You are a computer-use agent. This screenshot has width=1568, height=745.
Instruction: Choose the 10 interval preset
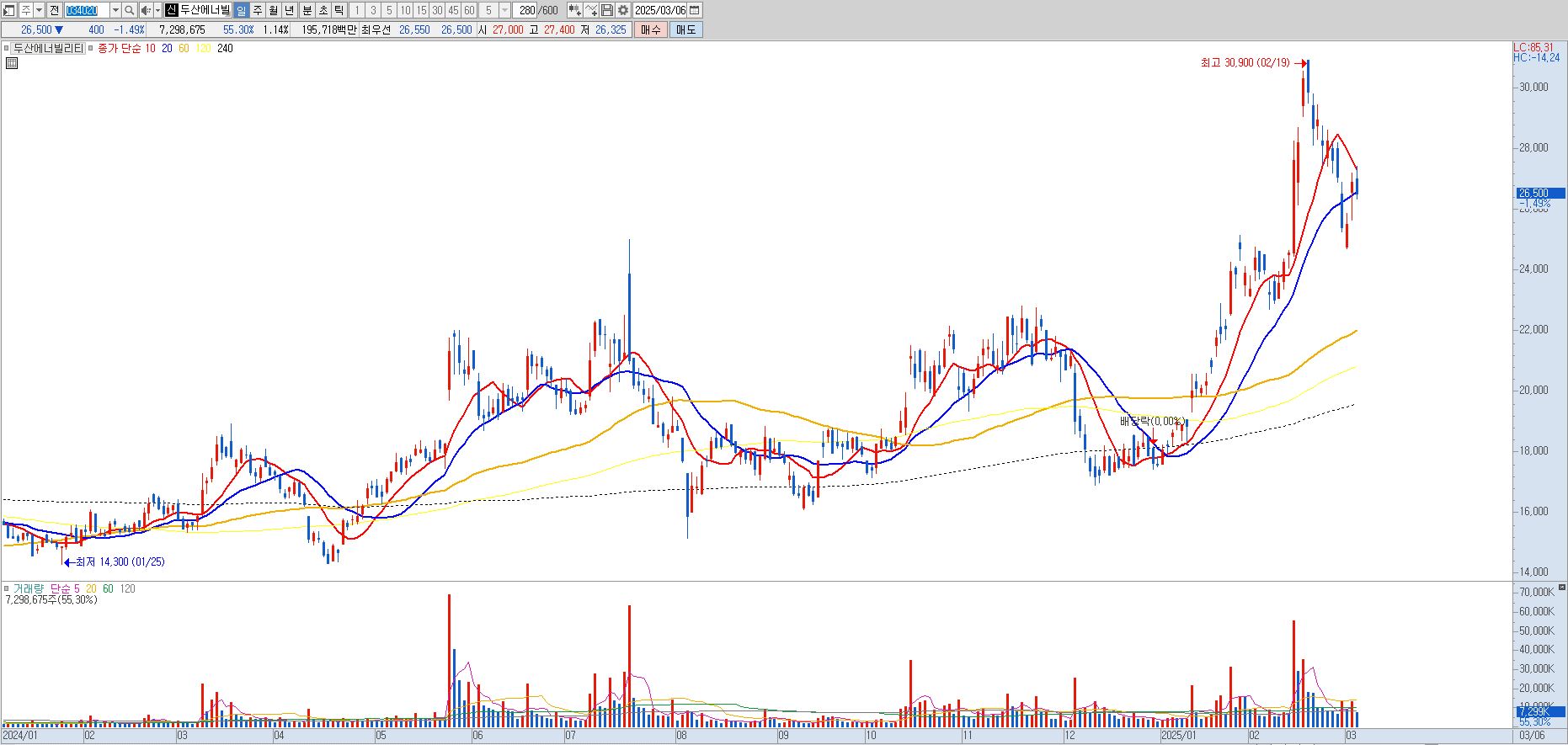(405, 10)
